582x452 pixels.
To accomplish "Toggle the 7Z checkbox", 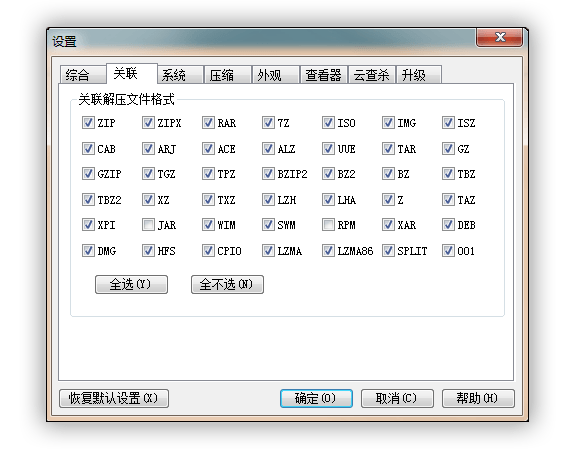I will tap(268, 123).
